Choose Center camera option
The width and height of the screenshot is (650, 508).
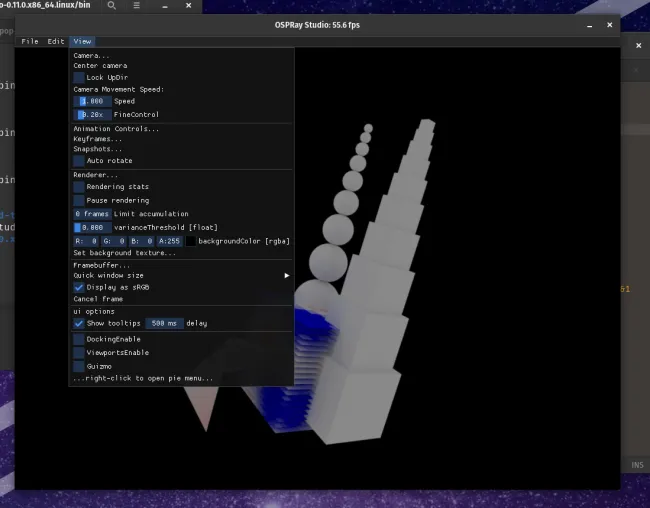pyautogui.click(x=100, y=66)
